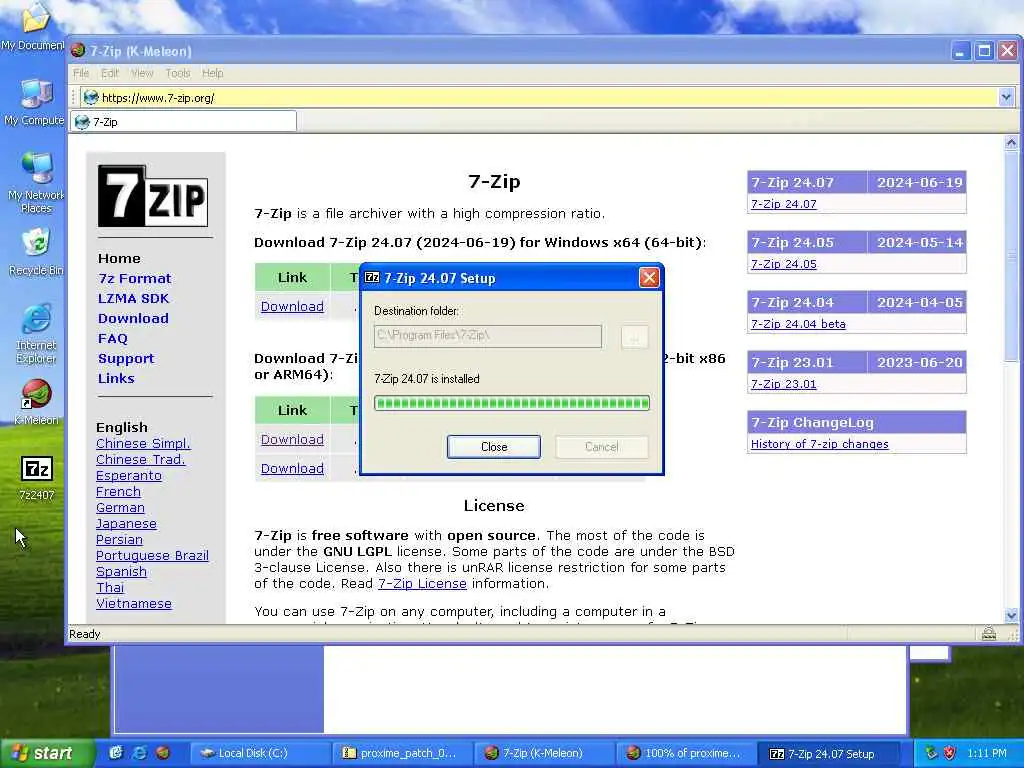This screenshot has width=1024, height=768.
Task: Click the installation progress bar
Action: (512, 403)
